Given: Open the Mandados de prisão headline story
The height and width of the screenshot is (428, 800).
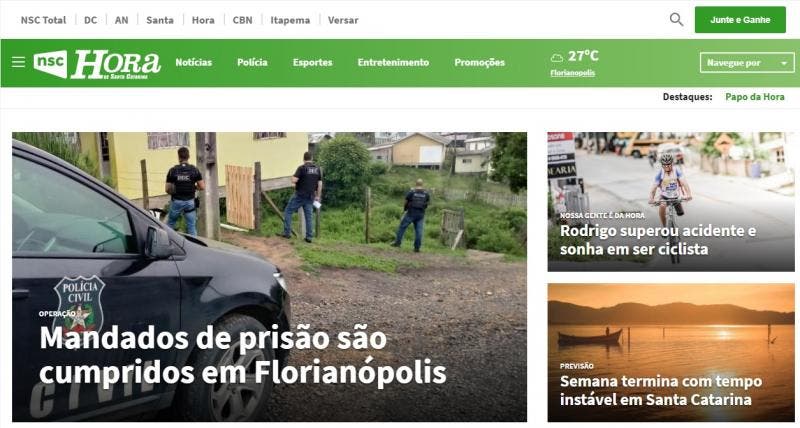Looking at the screenshot, I should coord(243,355).
